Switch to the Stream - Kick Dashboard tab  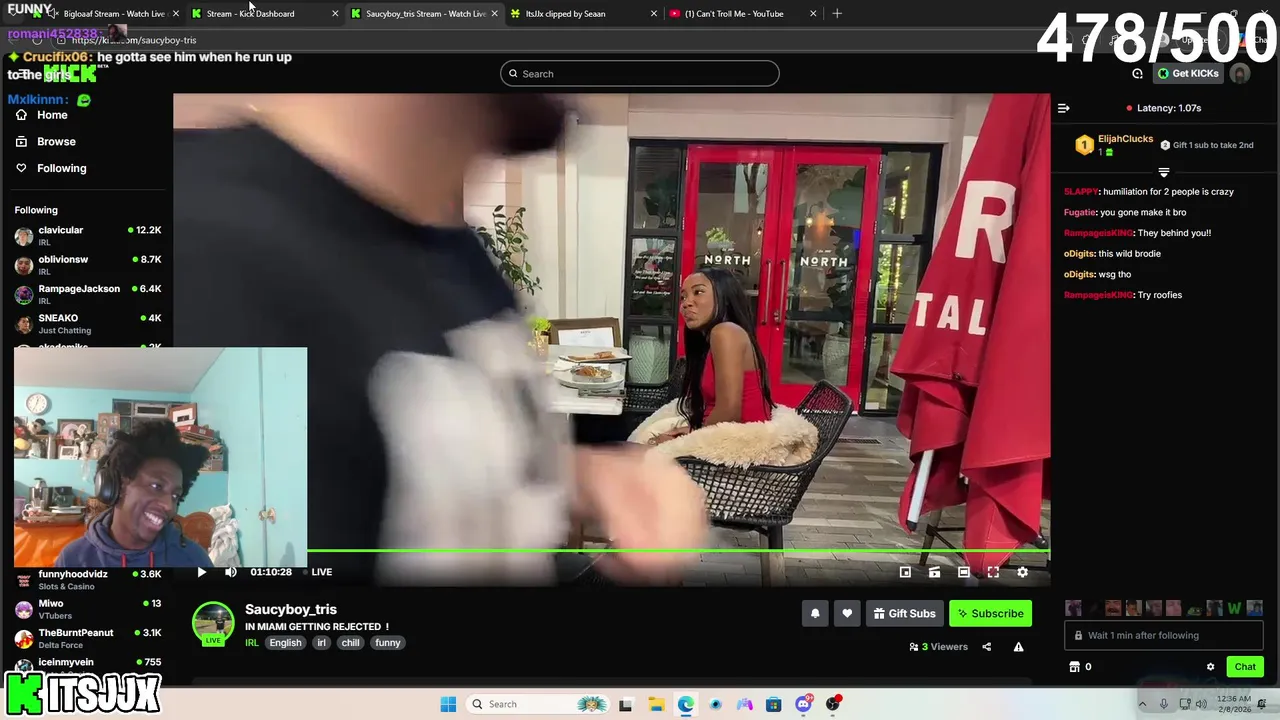coord(265,14)
